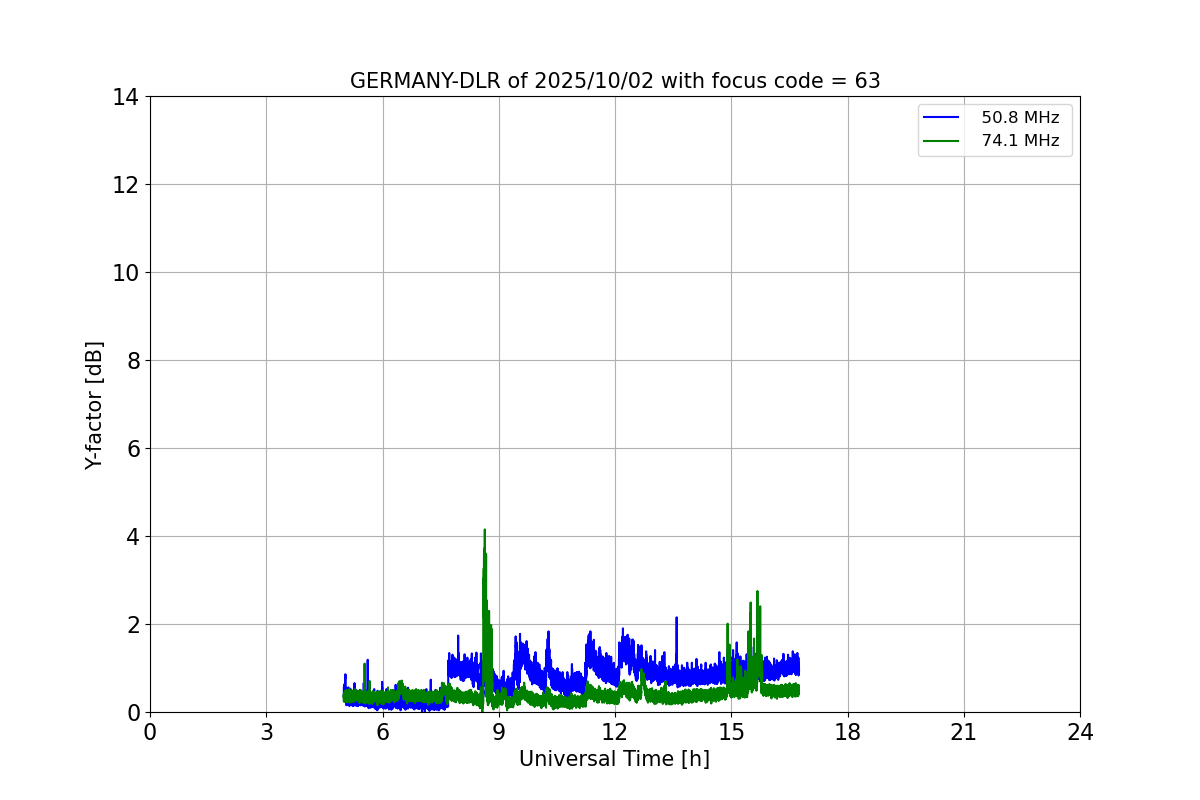Click the x-axis tick label 9
The image size is (1200, 800).
499,732
